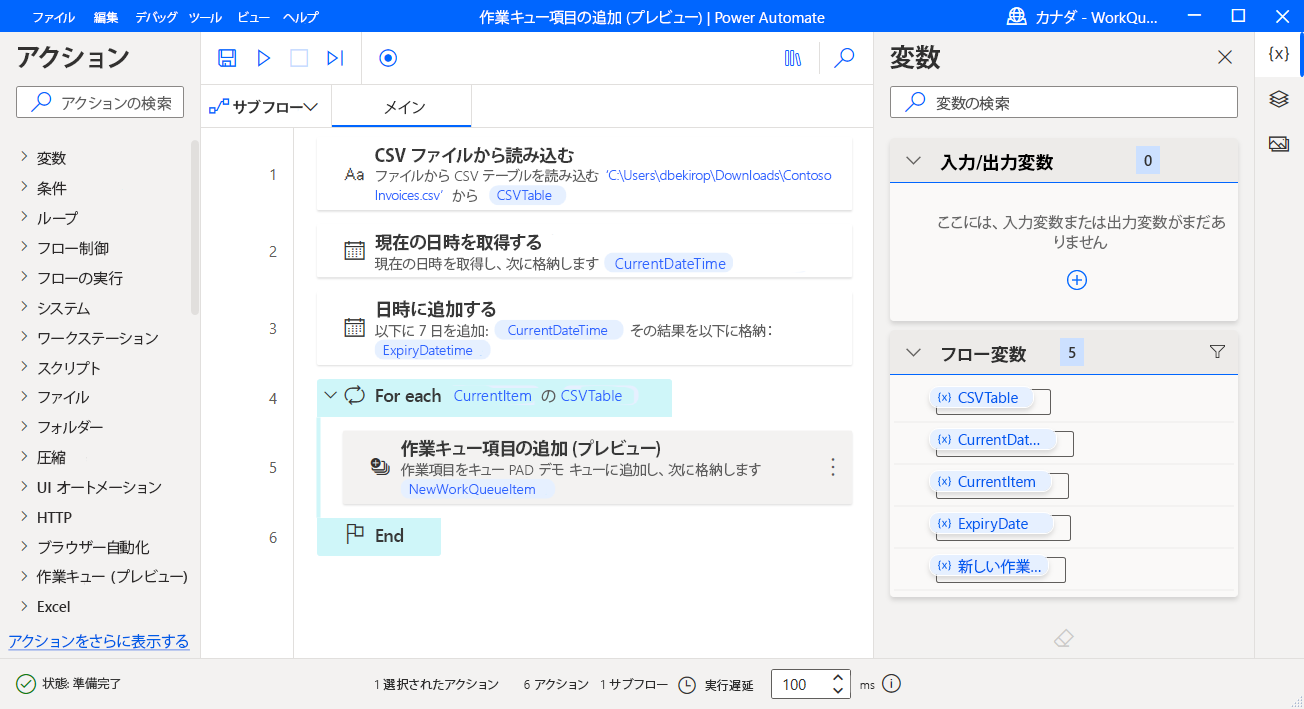The width and height of the screenshot is (1304, 709).
Task: Expand the UI オートメーション action group
Action: point(24,487)
